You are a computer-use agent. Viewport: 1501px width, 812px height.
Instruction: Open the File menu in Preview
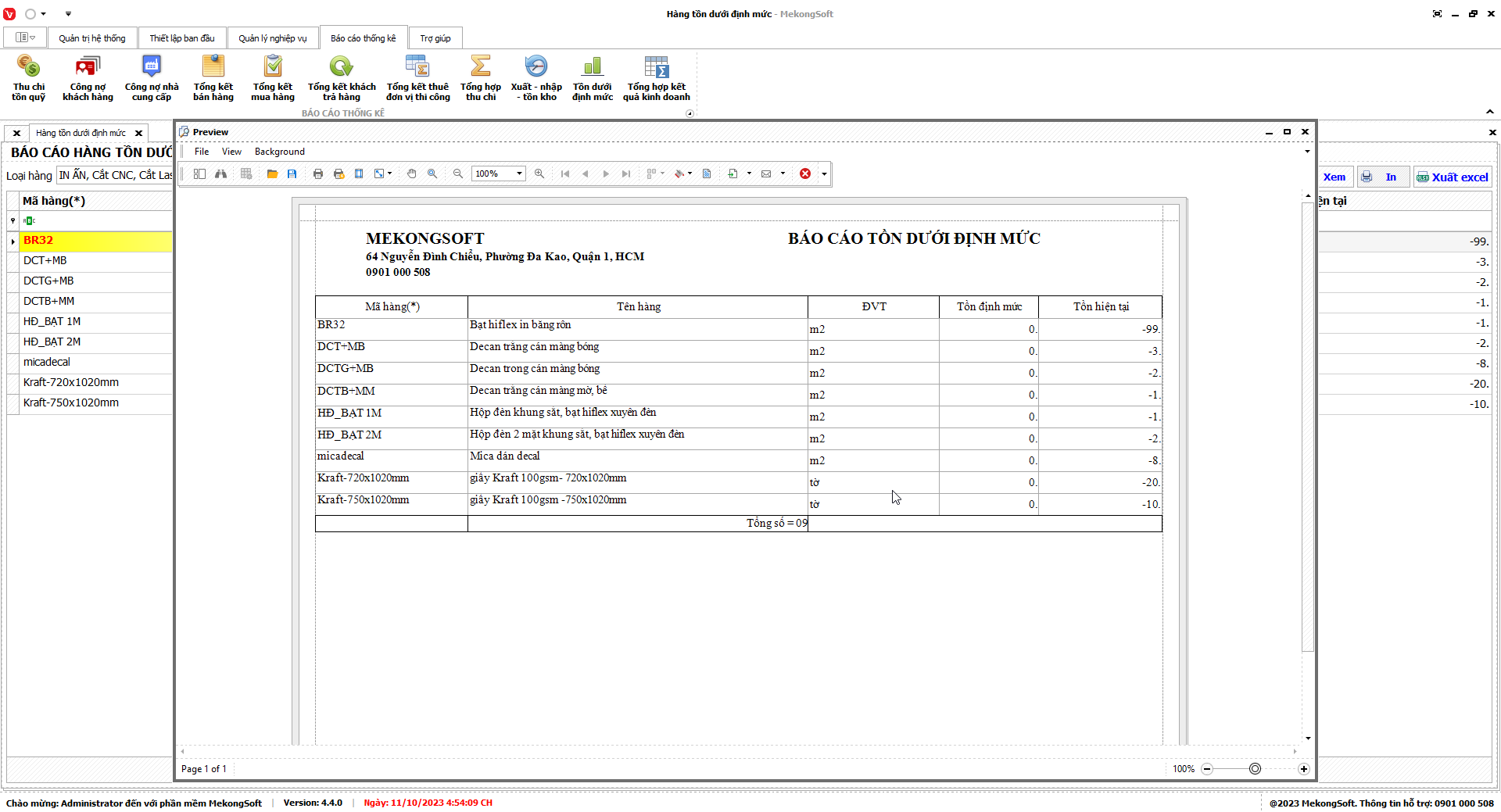(x=202, y=152)
